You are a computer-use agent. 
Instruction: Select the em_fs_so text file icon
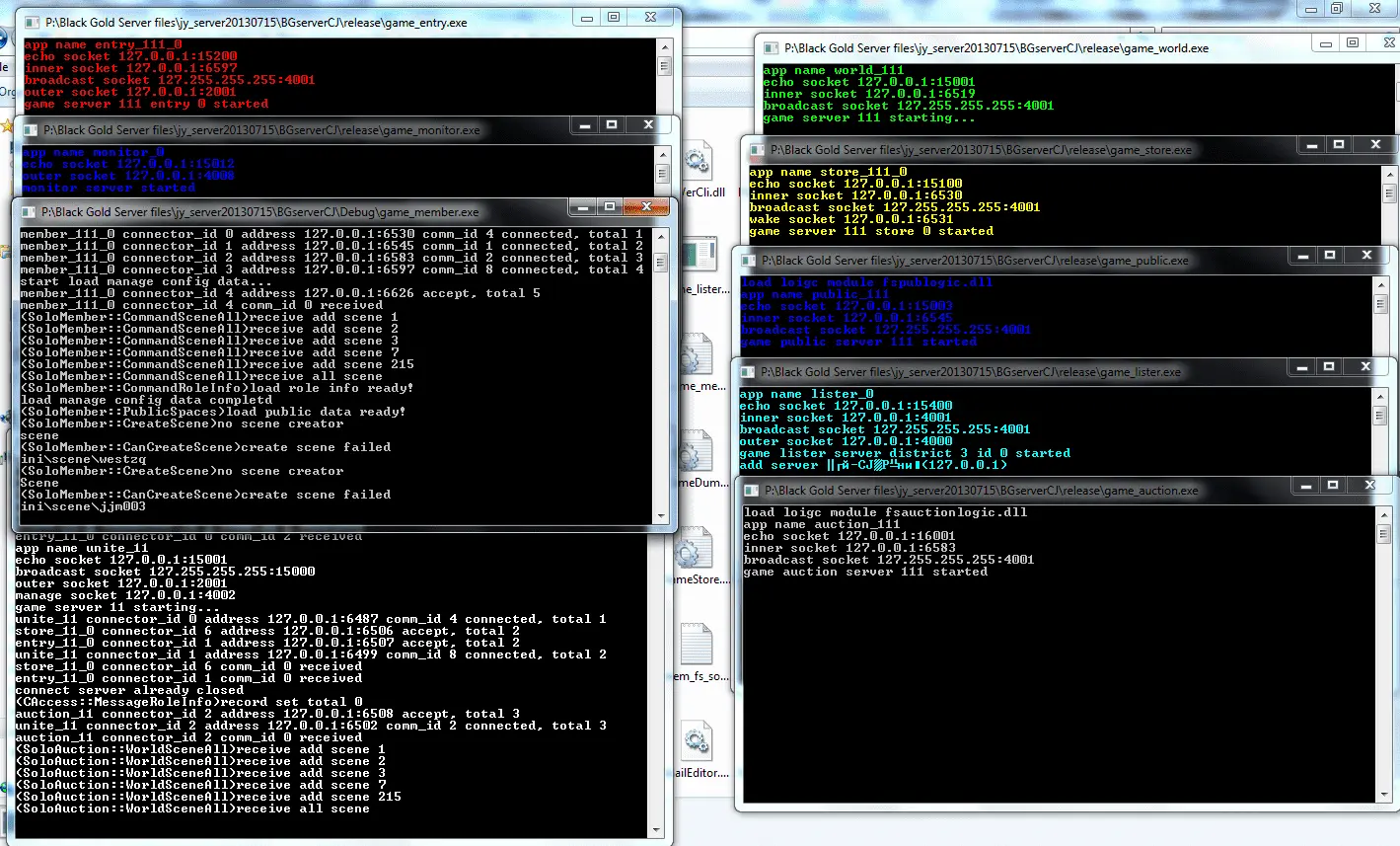coord(697,644)
